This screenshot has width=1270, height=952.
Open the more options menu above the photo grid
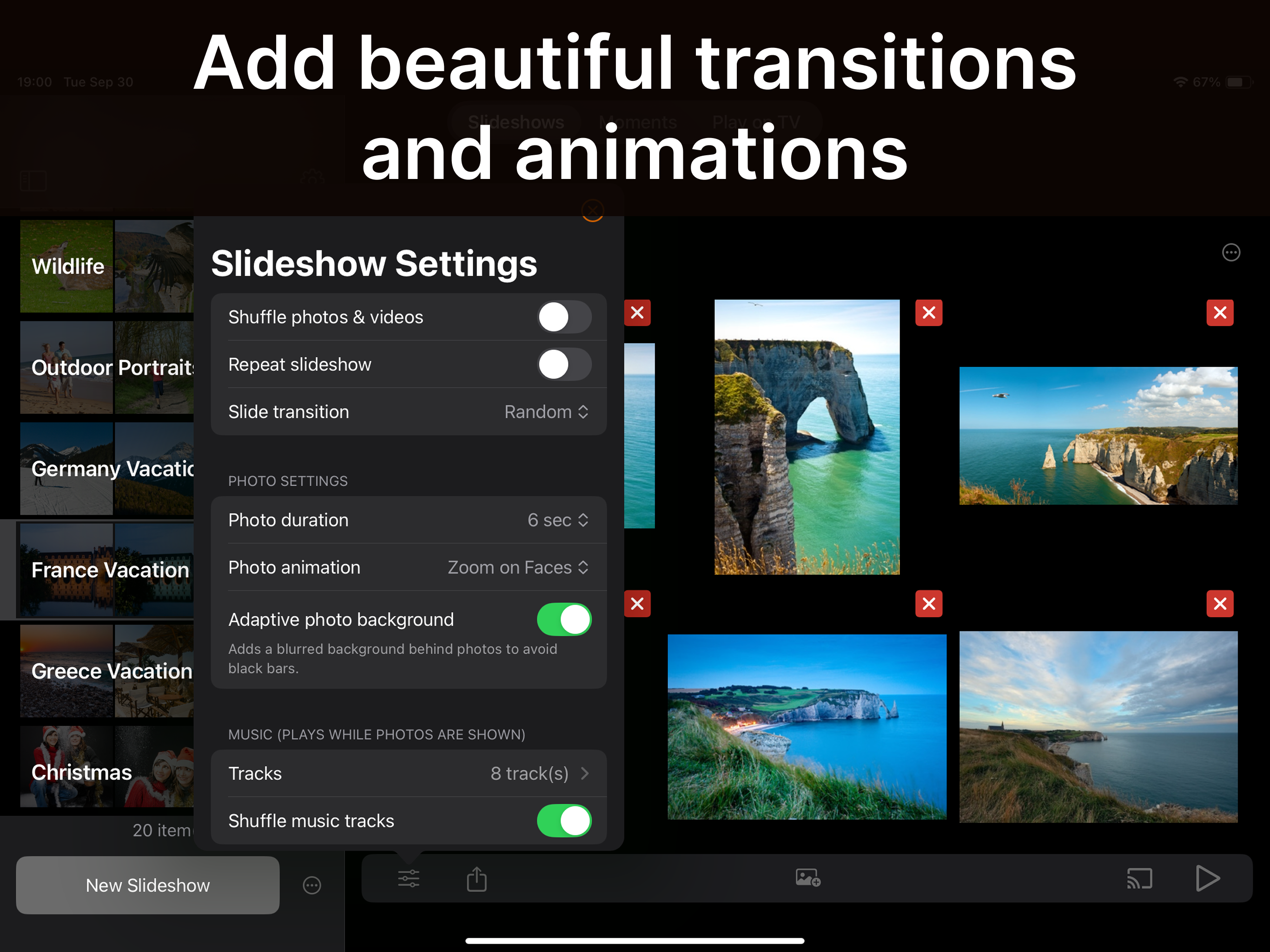pyautogui.click(x=1231, y=252)
